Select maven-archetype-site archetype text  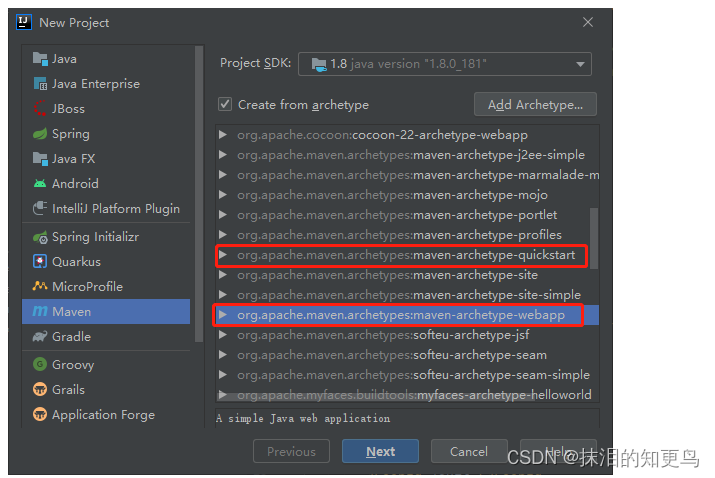click(388, 275)
